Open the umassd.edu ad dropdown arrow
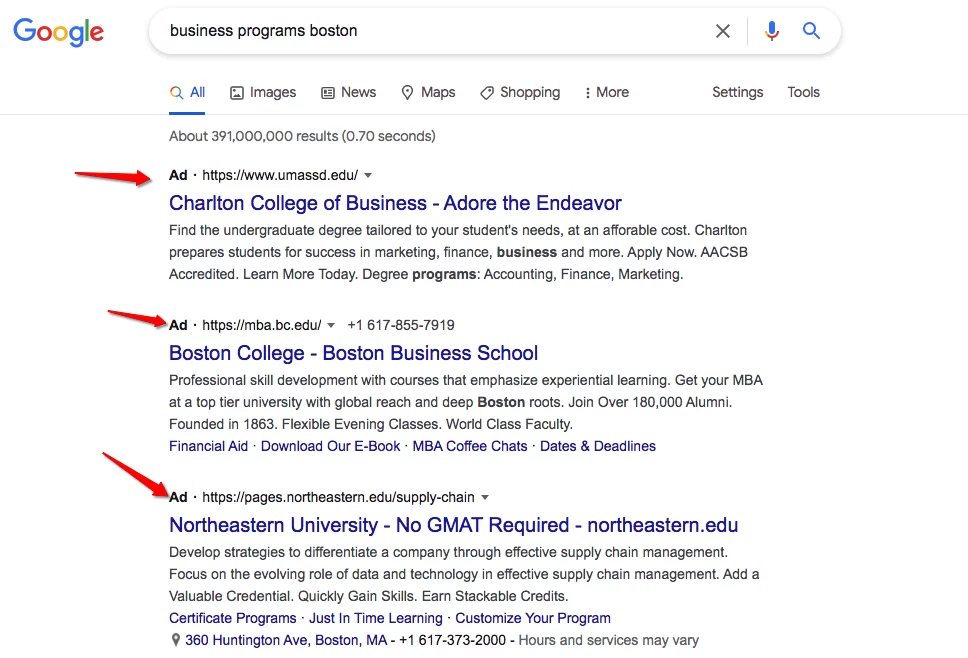 tap(368, 175)
